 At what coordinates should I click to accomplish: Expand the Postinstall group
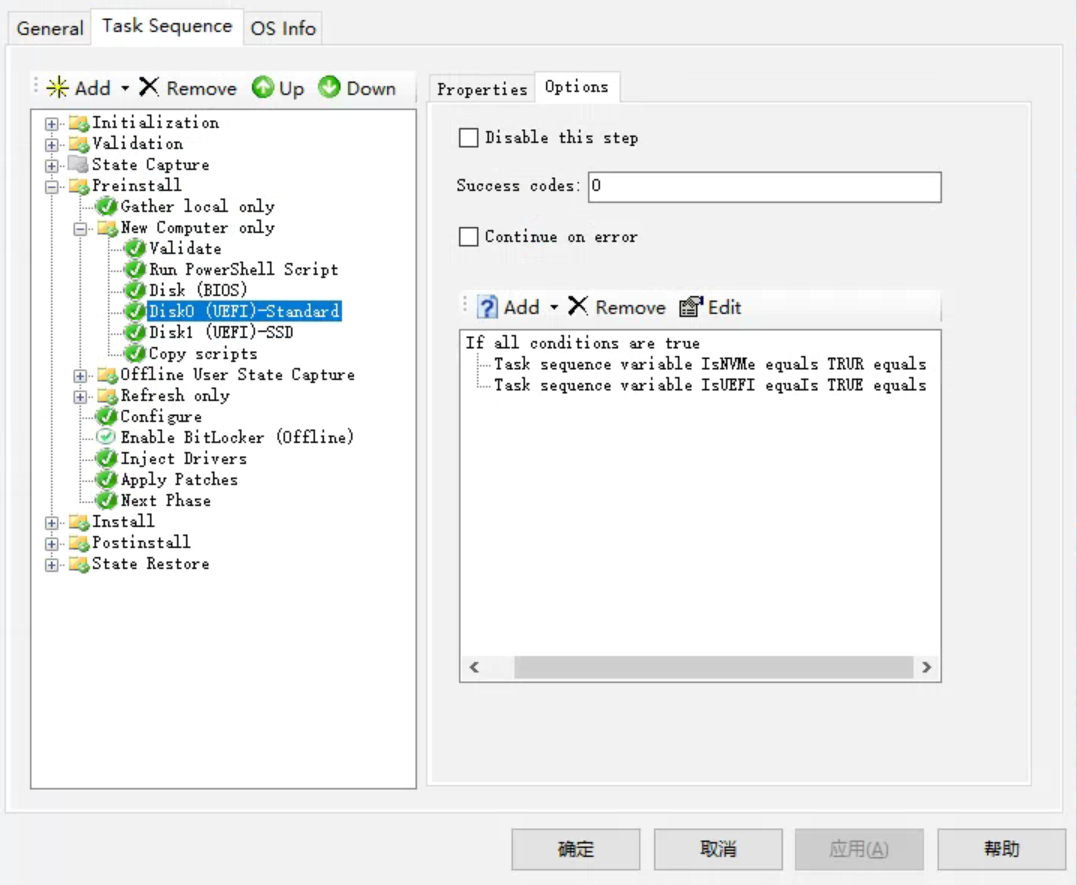52,544
